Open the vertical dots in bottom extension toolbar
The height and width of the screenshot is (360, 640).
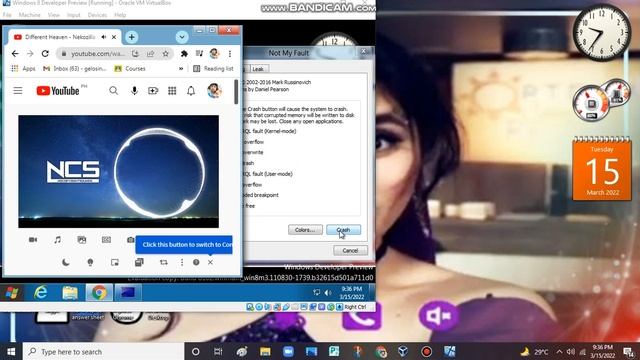click(x=182, y=262)
